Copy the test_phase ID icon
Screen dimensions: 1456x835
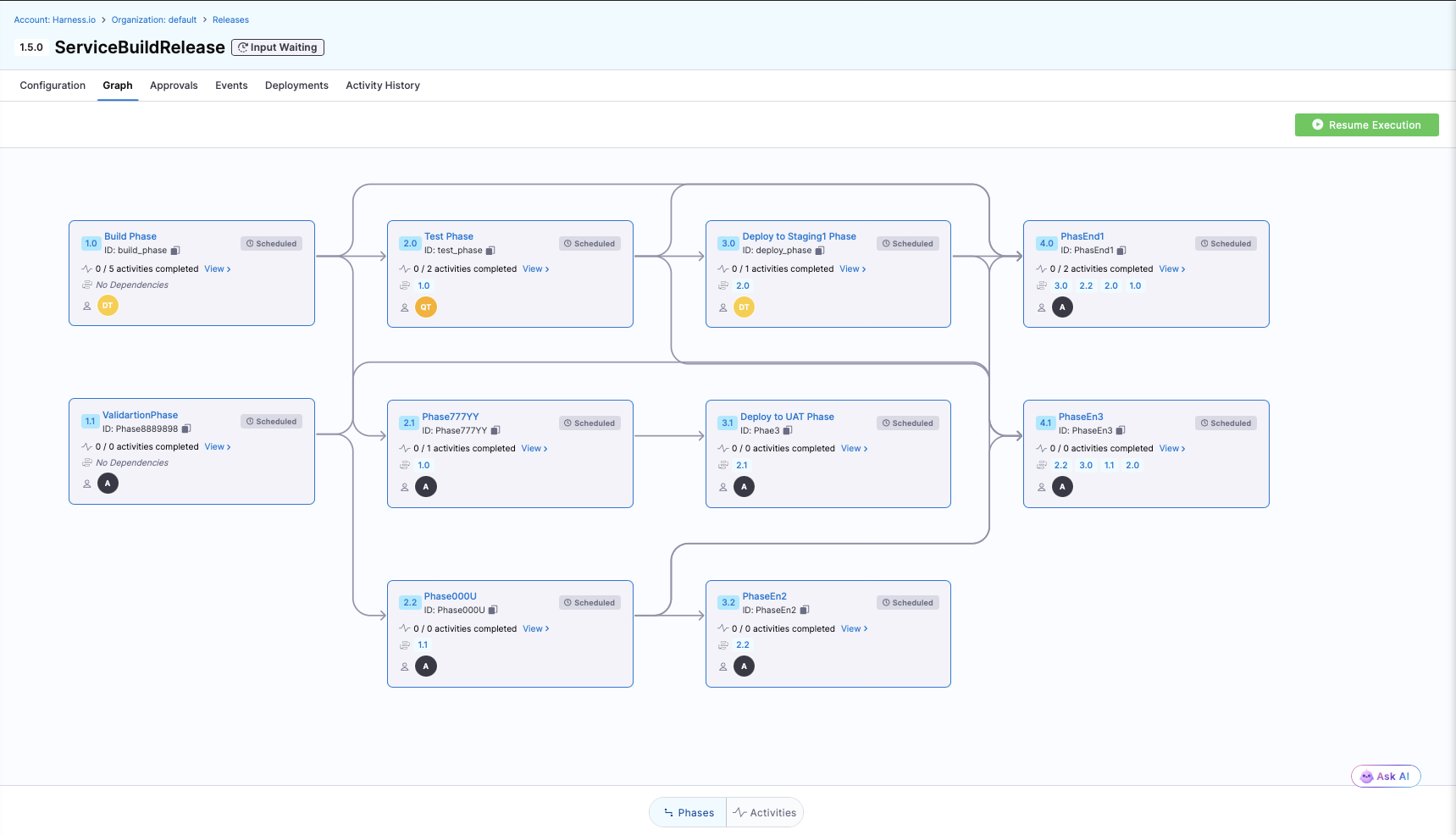(x=490, y=251)
